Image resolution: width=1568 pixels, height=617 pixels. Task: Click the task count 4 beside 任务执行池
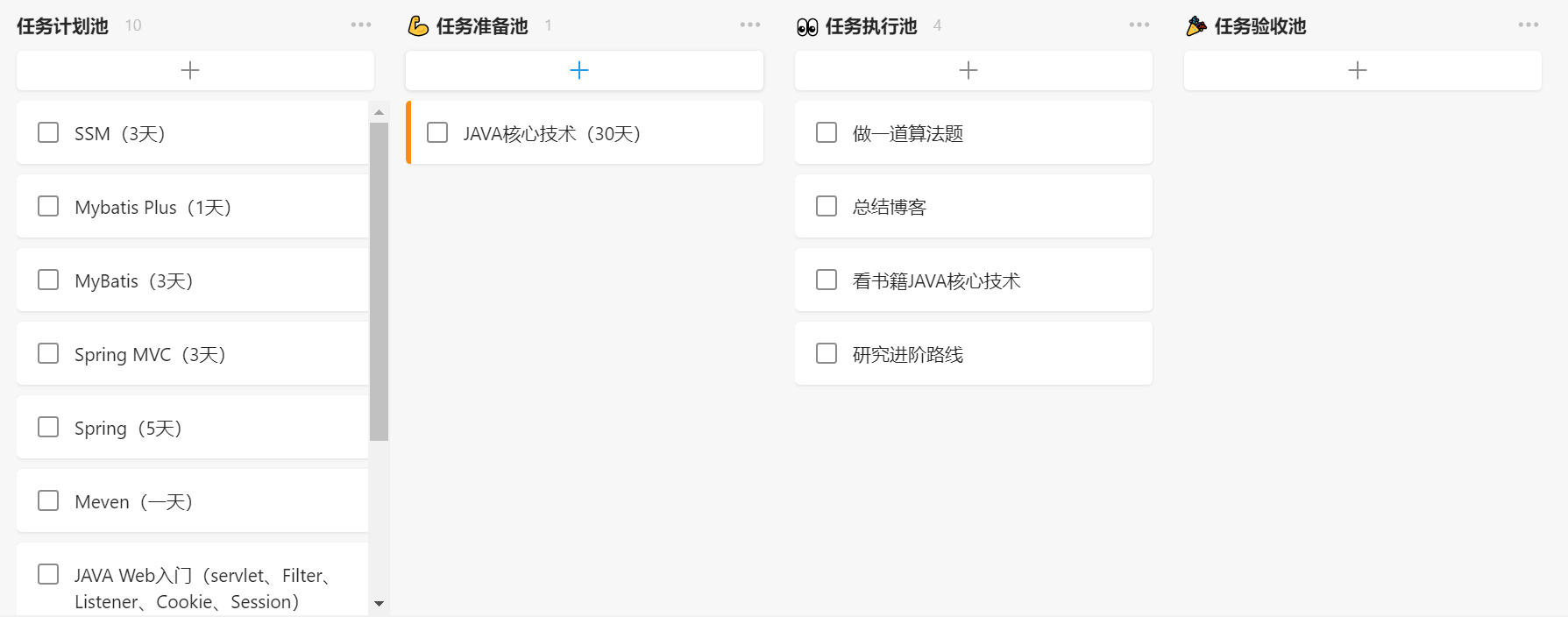pyautogui.click(x=937, y=25)
